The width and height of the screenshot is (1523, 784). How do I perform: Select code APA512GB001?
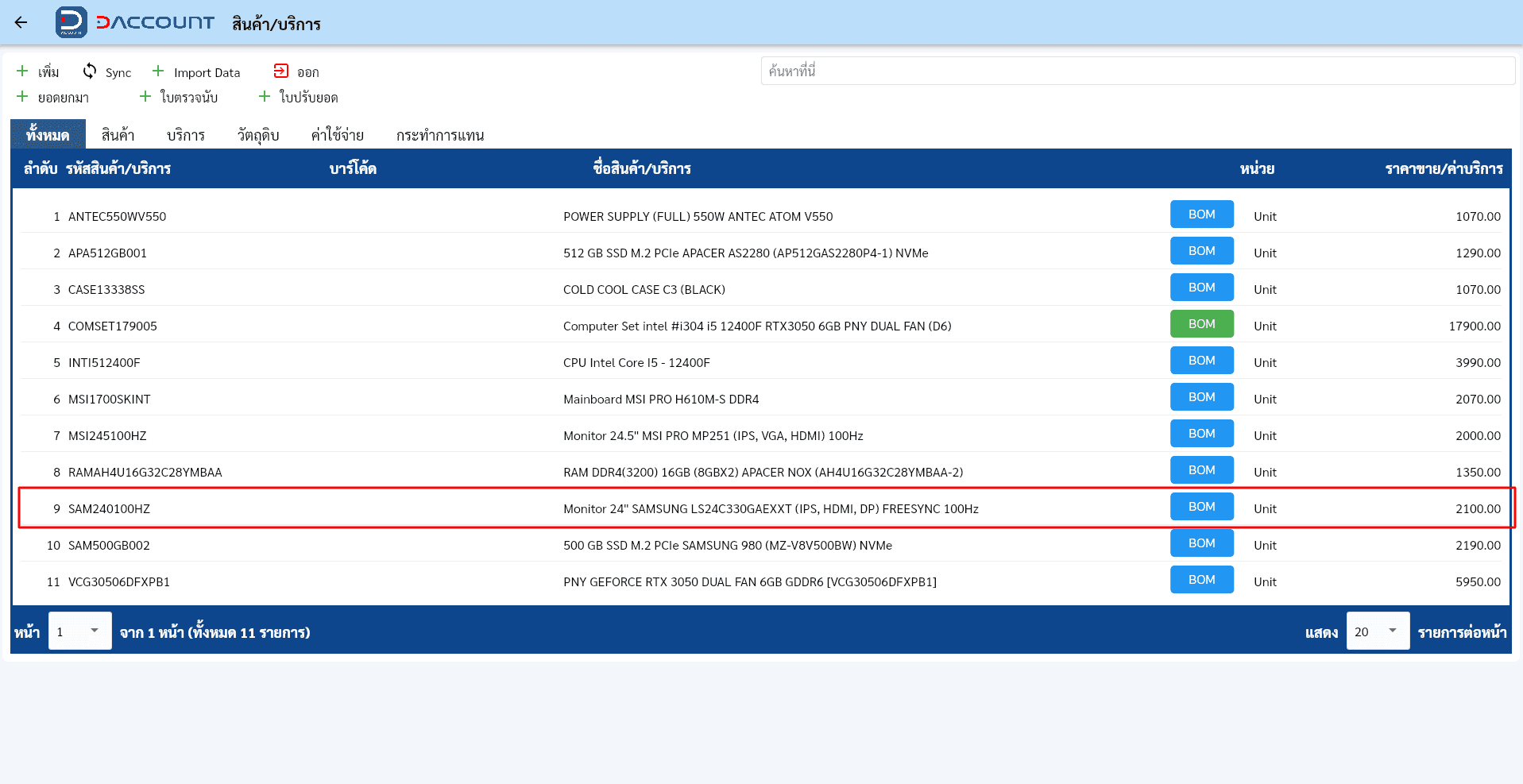coord(107,253)
